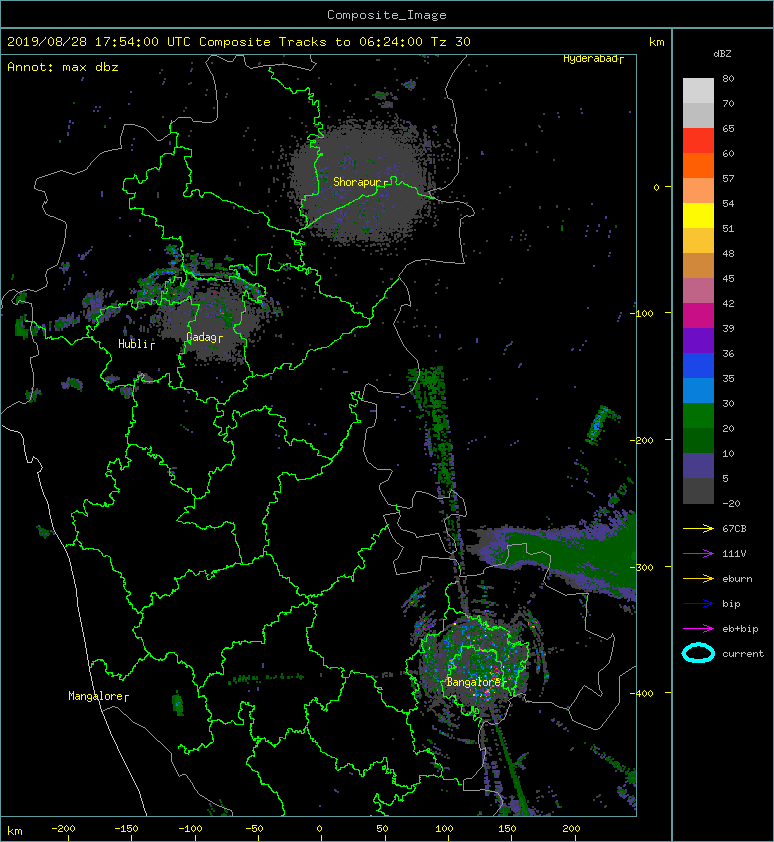Click the 'current' legend label
This screenshot has height=842, width=774.
tap(743, 654)
